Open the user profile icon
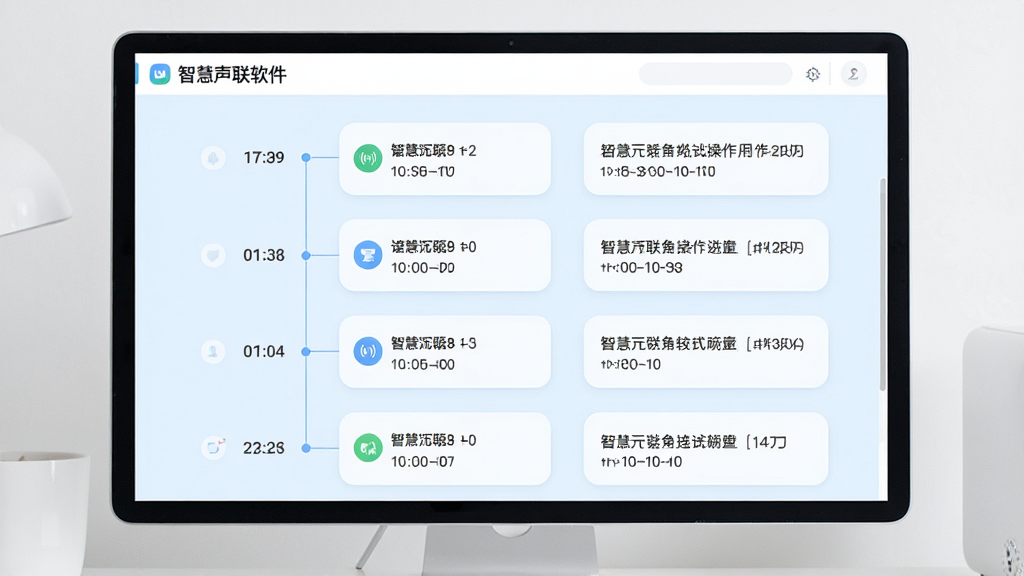Image resolution: width=1024 pixels, height=576 pixels. coord(854,74)
